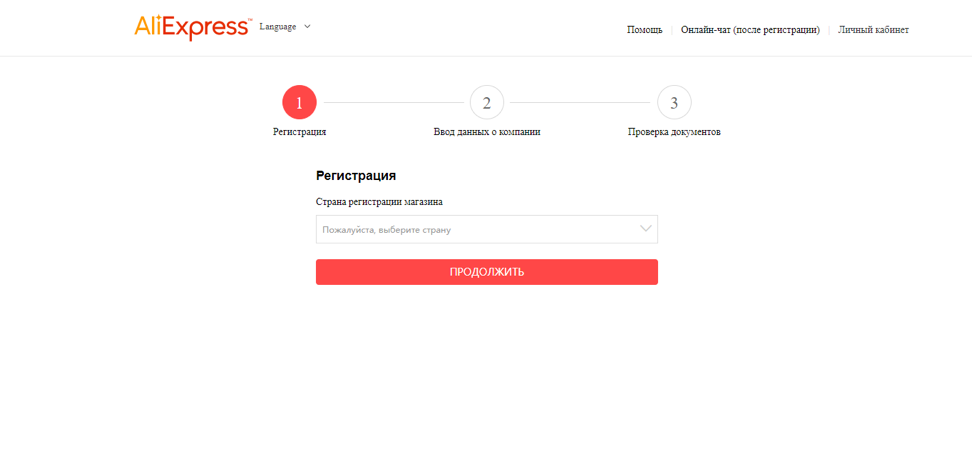Expand the country list using its arrow

pos(646,229)
